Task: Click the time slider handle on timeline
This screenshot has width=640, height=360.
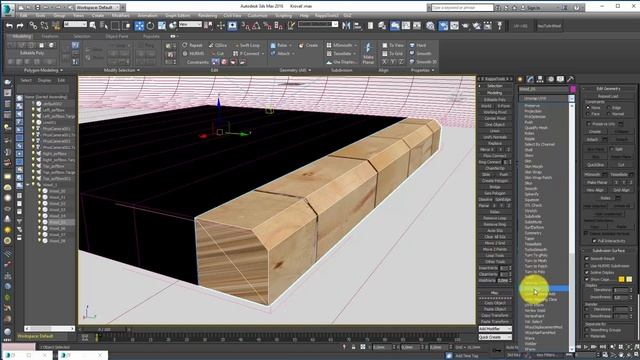Action: pyautogui.click(x=105, y=329)
